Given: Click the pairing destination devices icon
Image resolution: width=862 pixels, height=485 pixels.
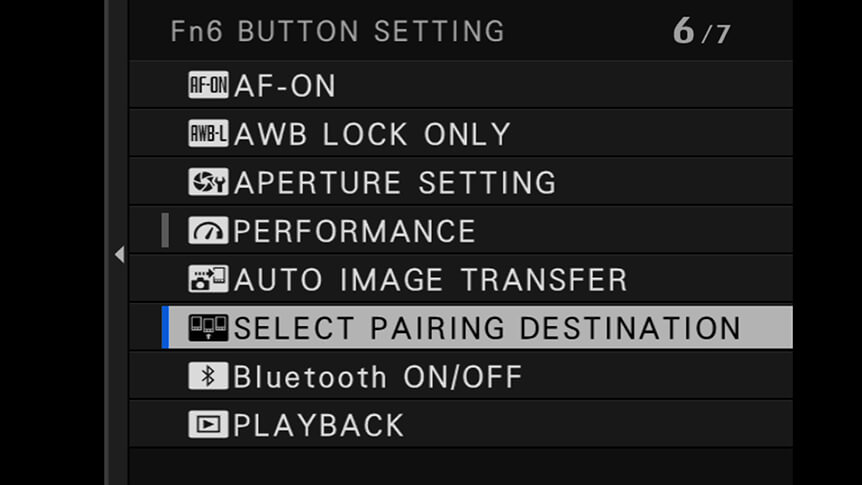Looking at the screenshot, I should [x=208, y=328].
